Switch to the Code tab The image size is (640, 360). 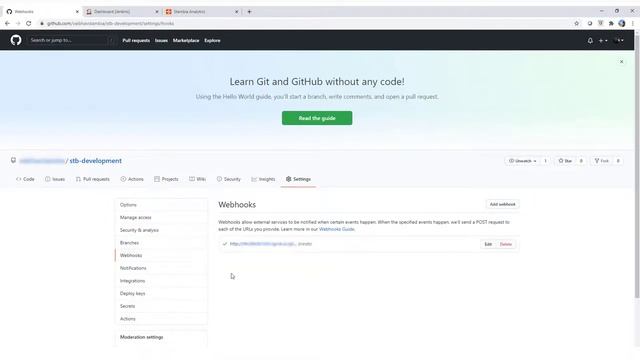pos(25,179)
